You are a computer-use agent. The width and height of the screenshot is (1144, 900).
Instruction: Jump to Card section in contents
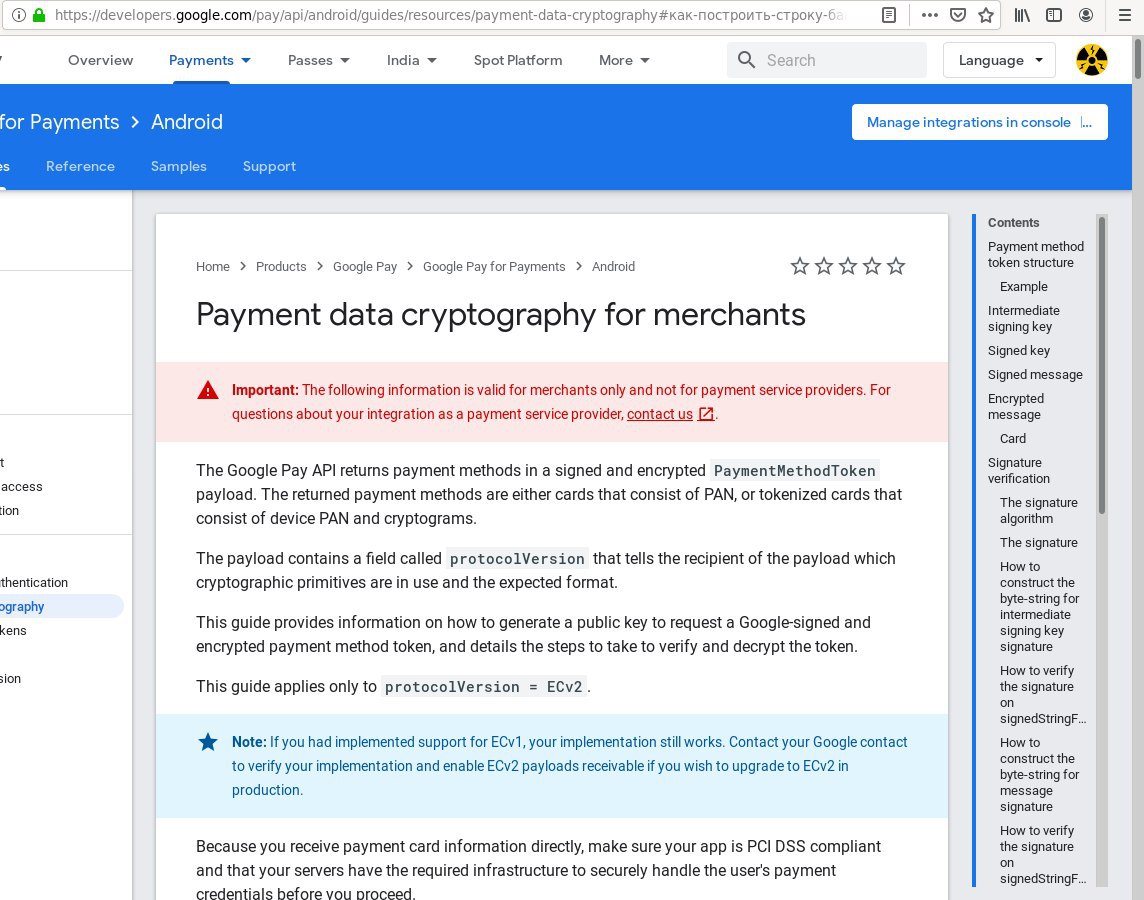pos(1013,439)
